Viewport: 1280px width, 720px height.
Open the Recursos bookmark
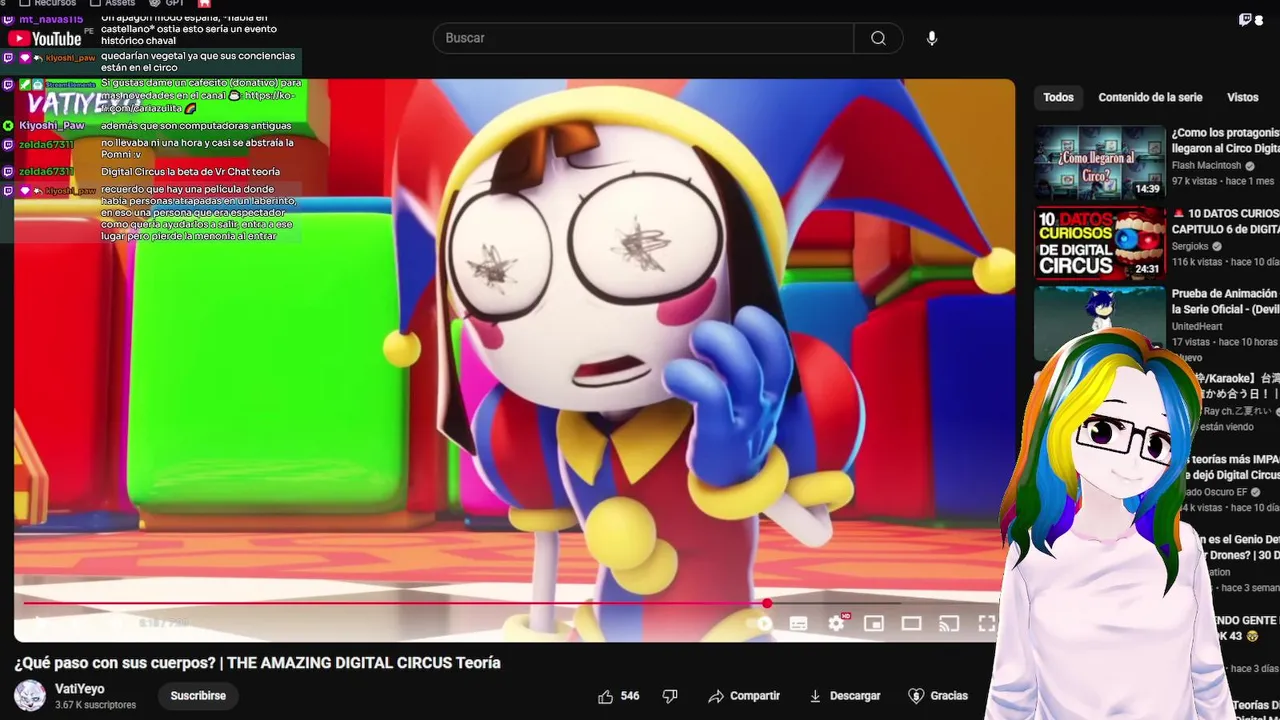click(x=48, y=4)
